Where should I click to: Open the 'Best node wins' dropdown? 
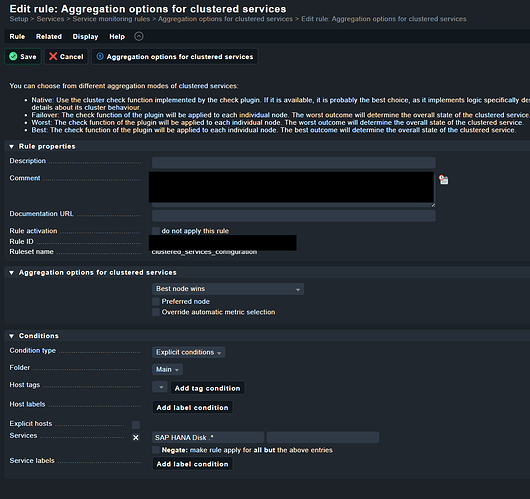[228, 289]
